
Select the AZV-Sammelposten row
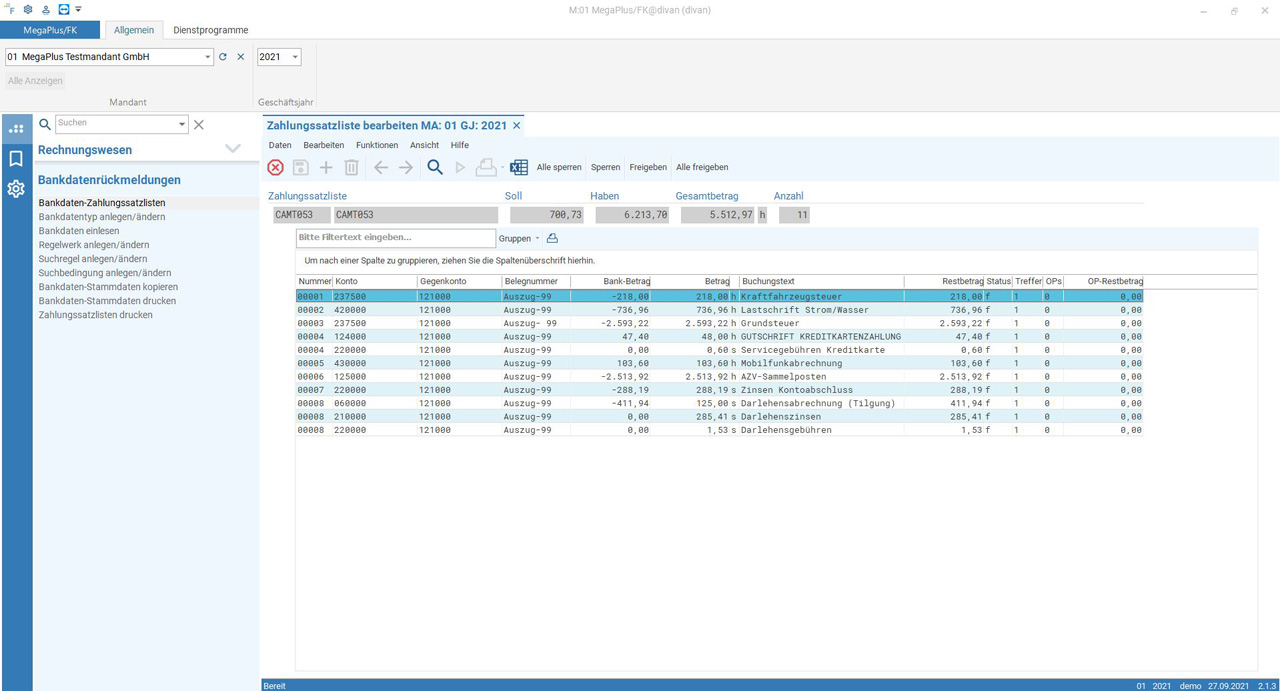(x=719, y=377)
